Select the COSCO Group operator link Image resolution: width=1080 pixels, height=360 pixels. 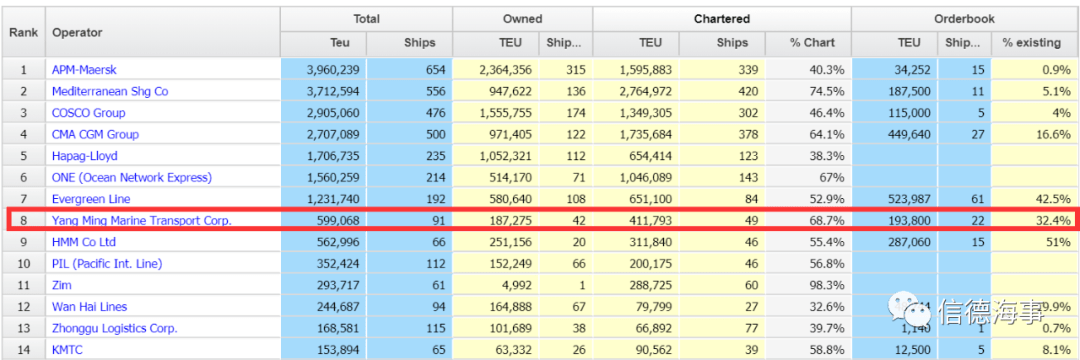tap(88, 113)
